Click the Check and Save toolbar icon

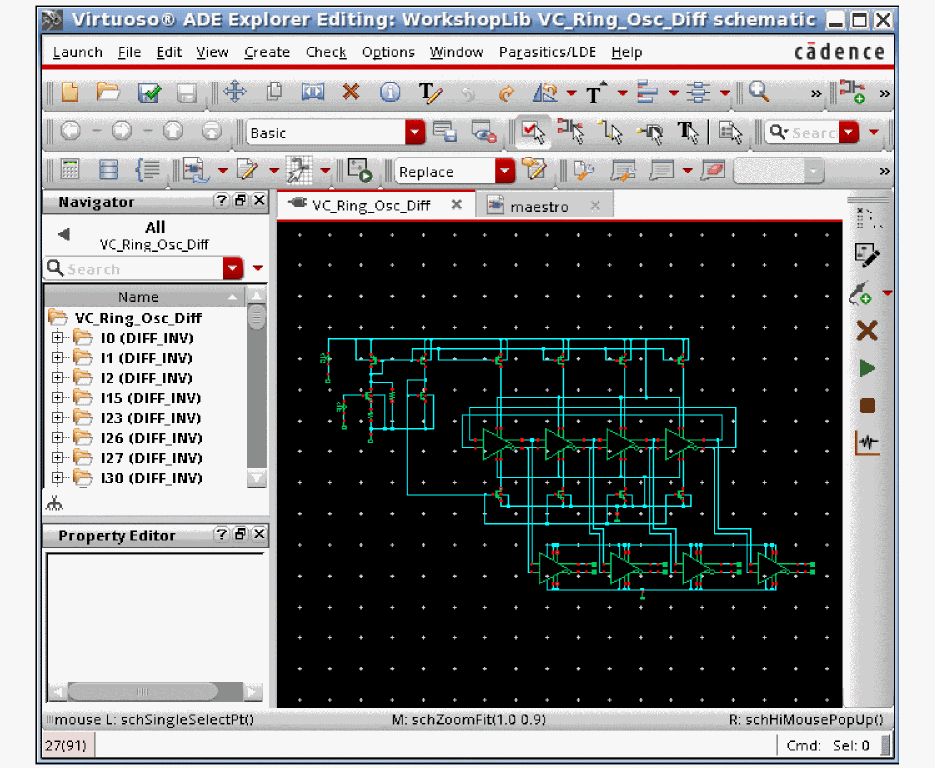coord(149,93)
